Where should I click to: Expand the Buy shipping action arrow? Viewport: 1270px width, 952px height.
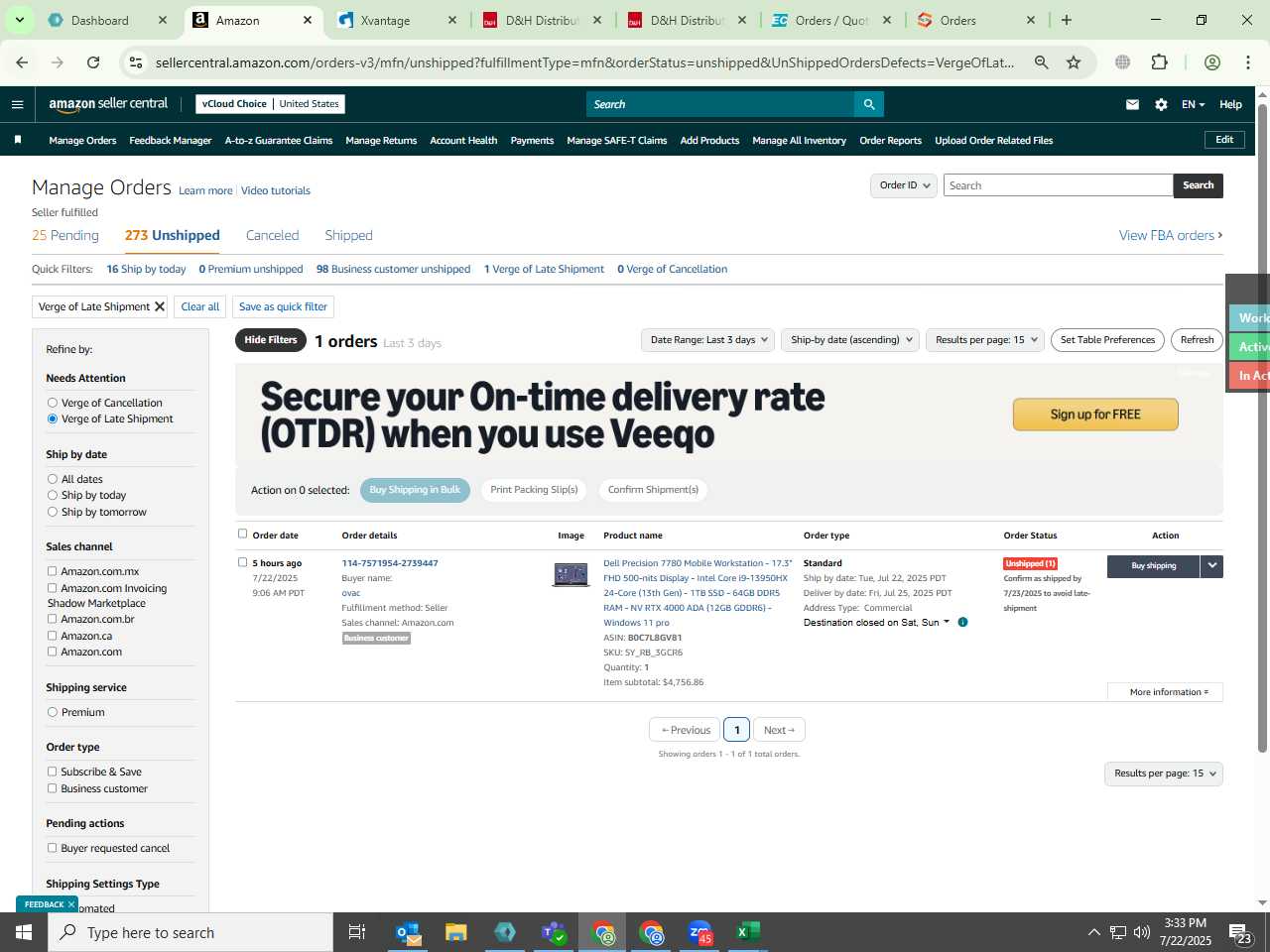pos(1211,565)
